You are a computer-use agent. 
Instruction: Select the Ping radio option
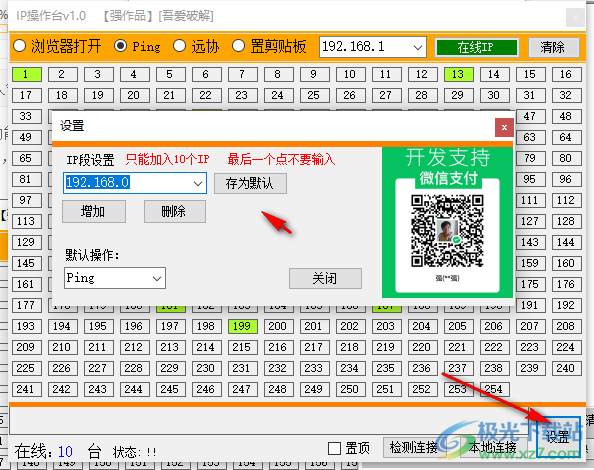tap(137, 46)
